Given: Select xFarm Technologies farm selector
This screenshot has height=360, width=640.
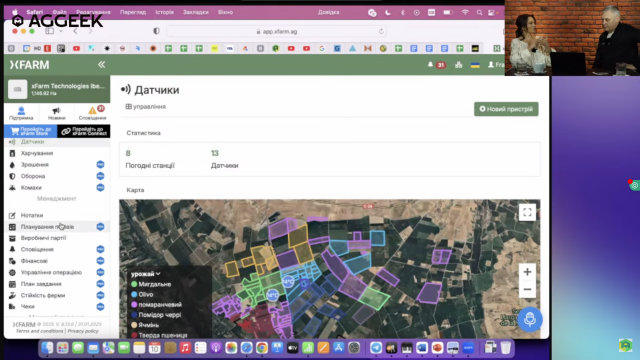Looking at the screenshot, I should [x=57, y=89].
